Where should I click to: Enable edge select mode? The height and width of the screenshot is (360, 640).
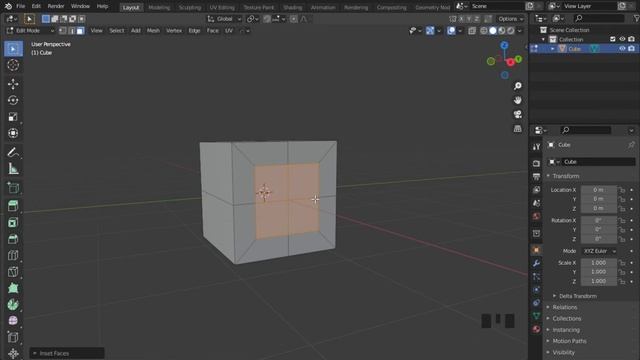point(71,31)
